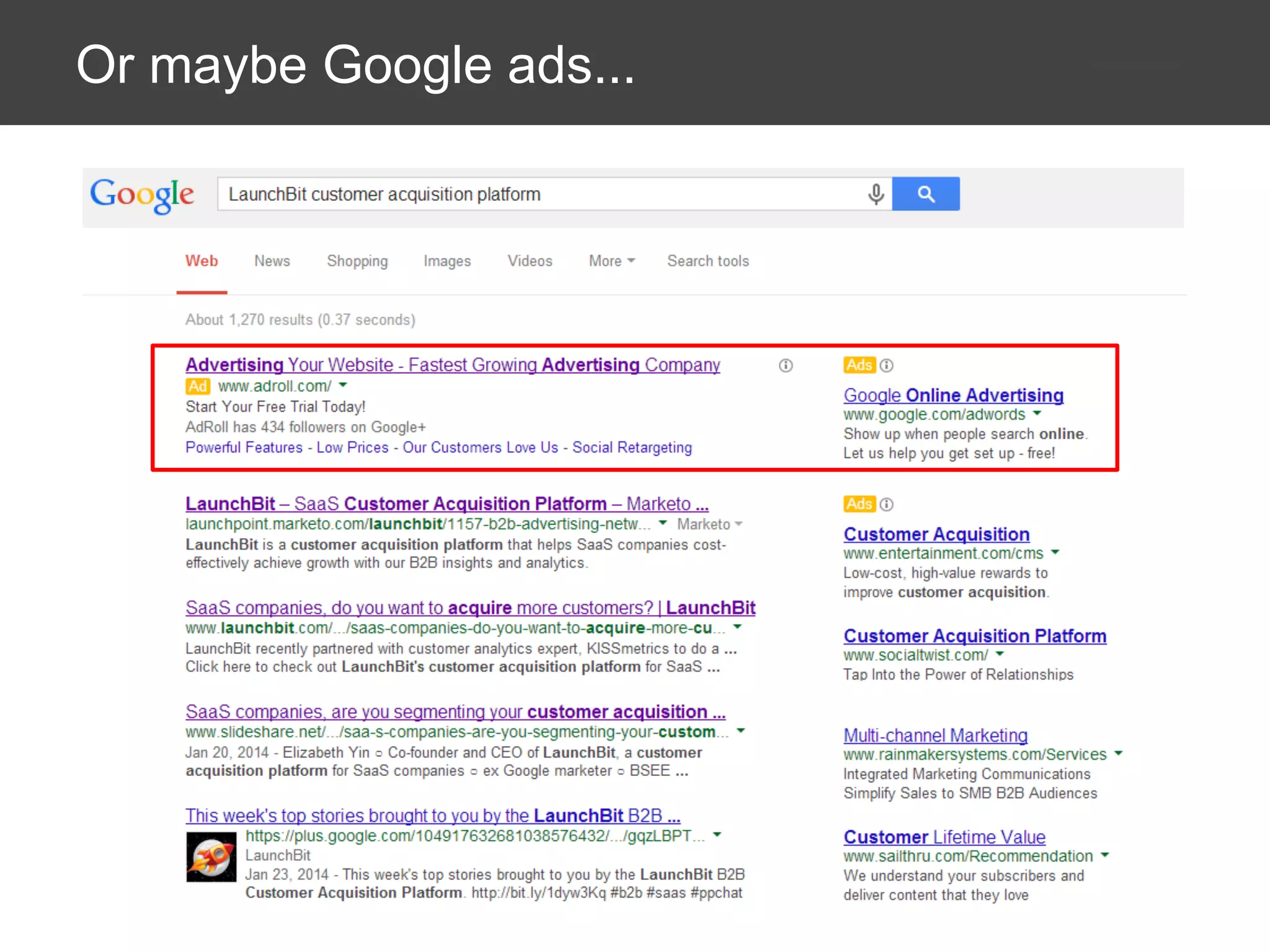This screenshot has width=1270, height=952.
Task: Switch to the Shopping tab
Action: (357, 262)
